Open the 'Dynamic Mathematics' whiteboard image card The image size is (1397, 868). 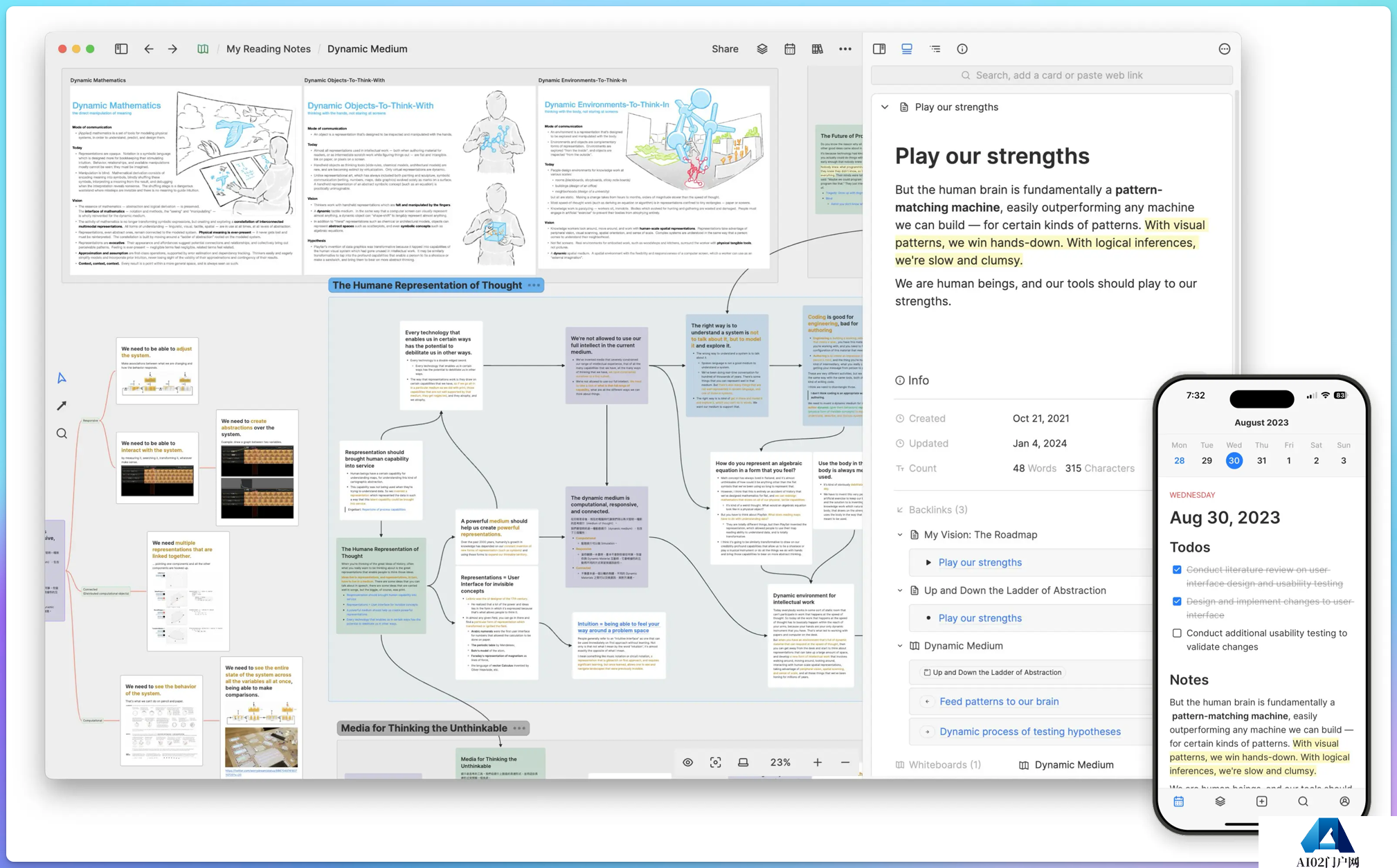tap(186, 180)
